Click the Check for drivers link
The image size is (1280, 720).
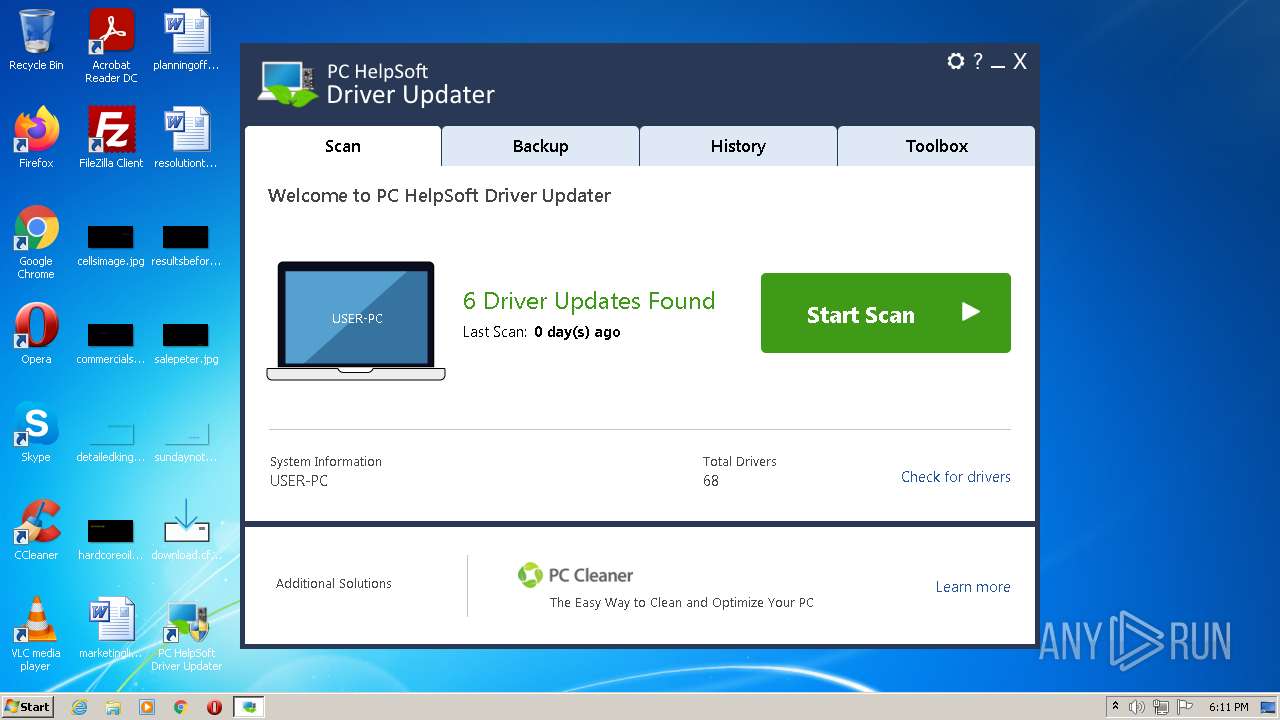pos(956,477)
